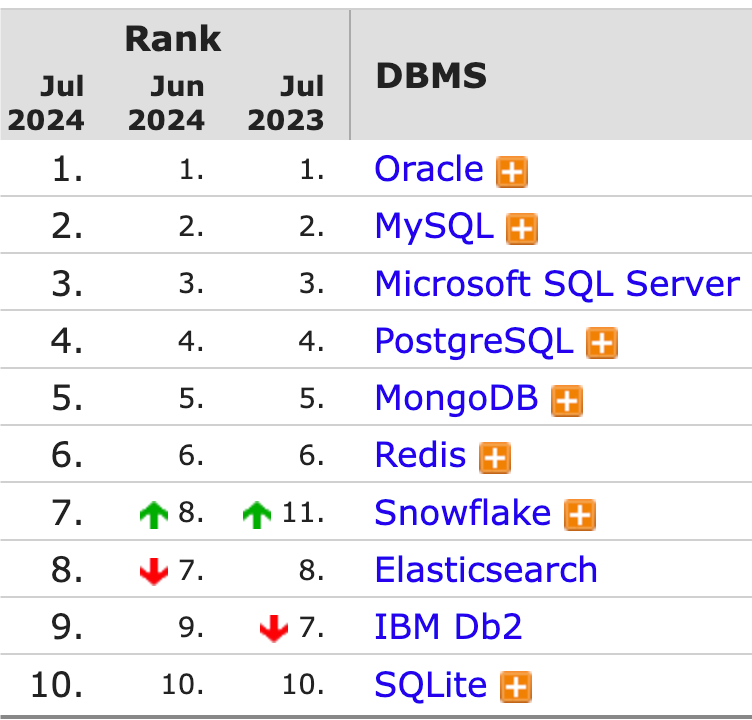This screenshot has height=720, width=752.
Task: Click Jul 2024 rank 4. for PostgreSQL
Action: click(67, 341)
